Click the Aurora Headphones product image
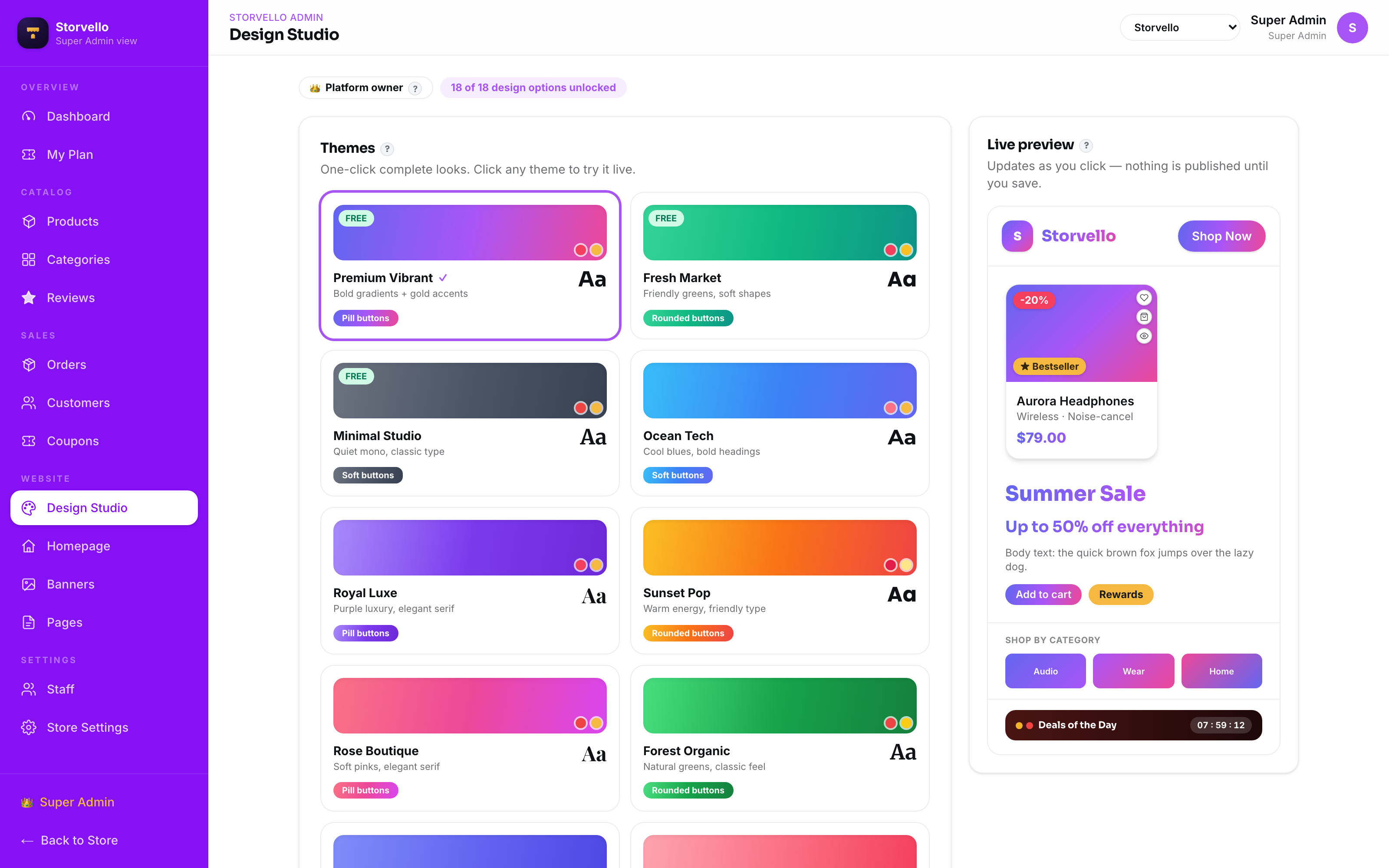The image size is (1389, 868). tap(1081, 333)
